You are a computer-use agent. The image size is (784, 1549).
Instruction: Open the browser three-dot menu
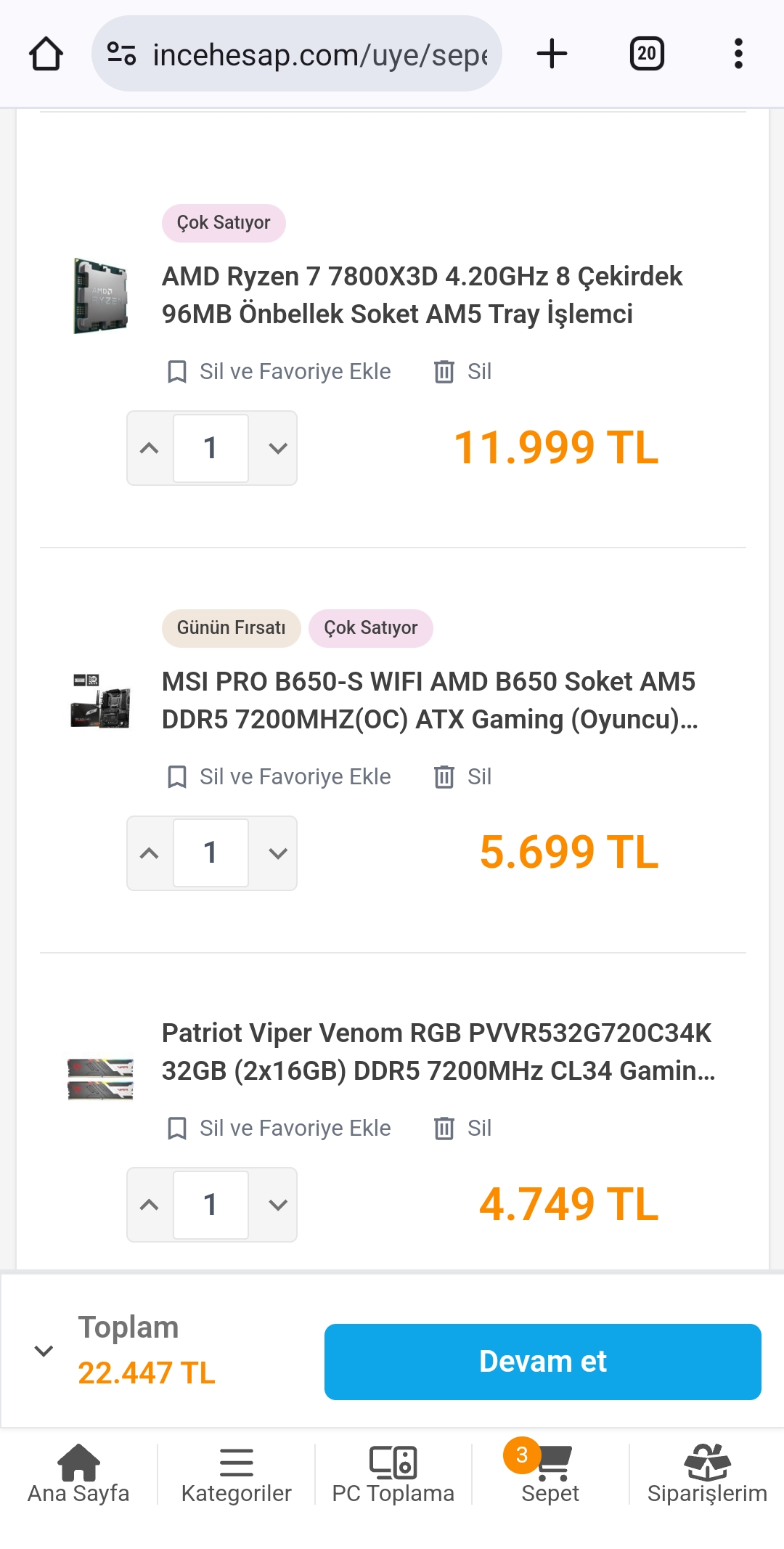738,54
